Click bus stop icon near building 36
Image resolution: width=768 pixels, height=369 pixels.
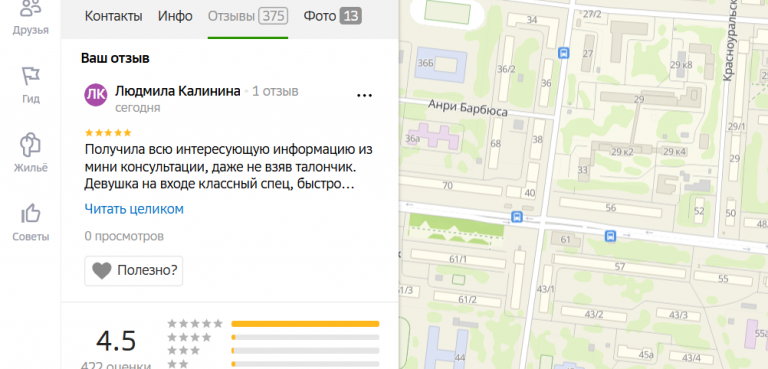click(564, 52)
